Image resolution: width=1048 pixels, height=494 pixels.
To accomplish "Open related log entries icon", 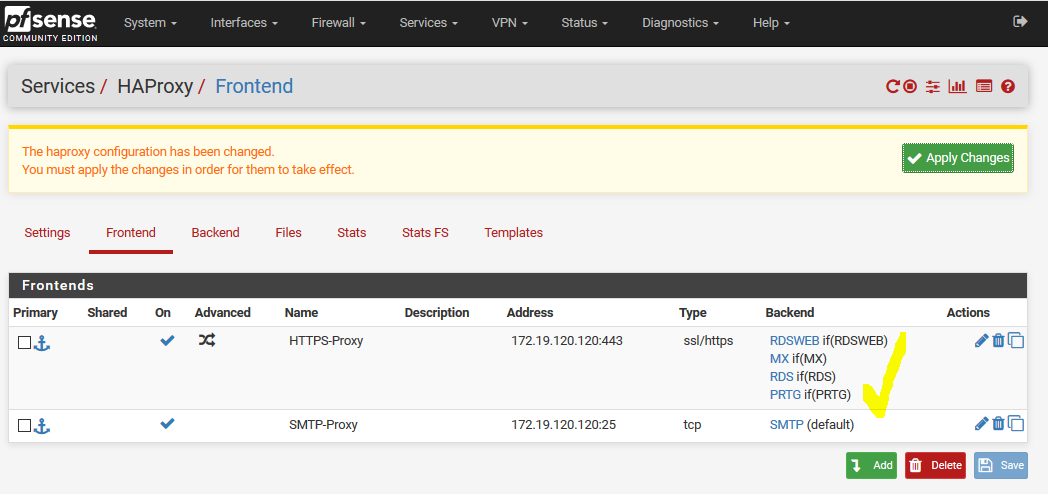I will [984, 86].
